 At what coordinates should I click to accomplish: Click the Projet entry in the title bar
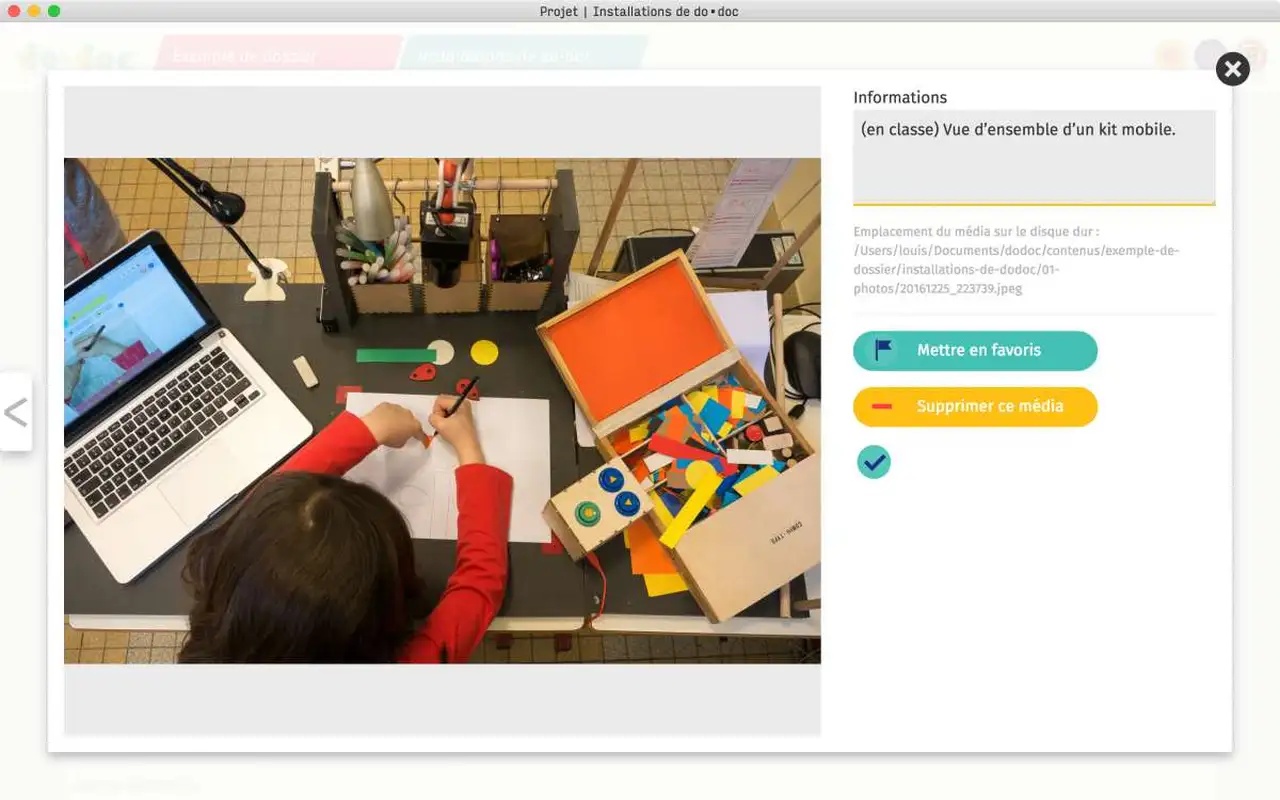pos(559,11)
